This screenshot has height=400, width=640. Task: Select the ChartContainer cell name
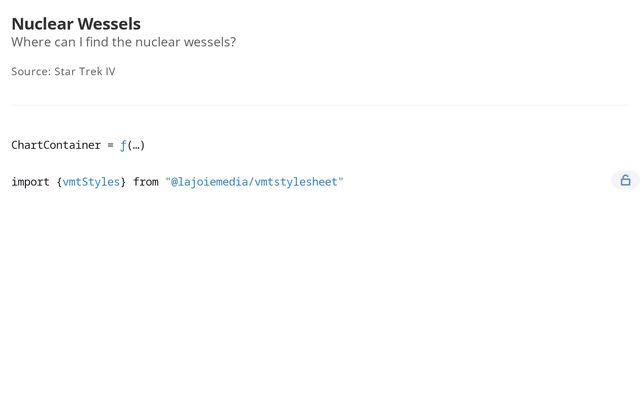tap(56, 145)
